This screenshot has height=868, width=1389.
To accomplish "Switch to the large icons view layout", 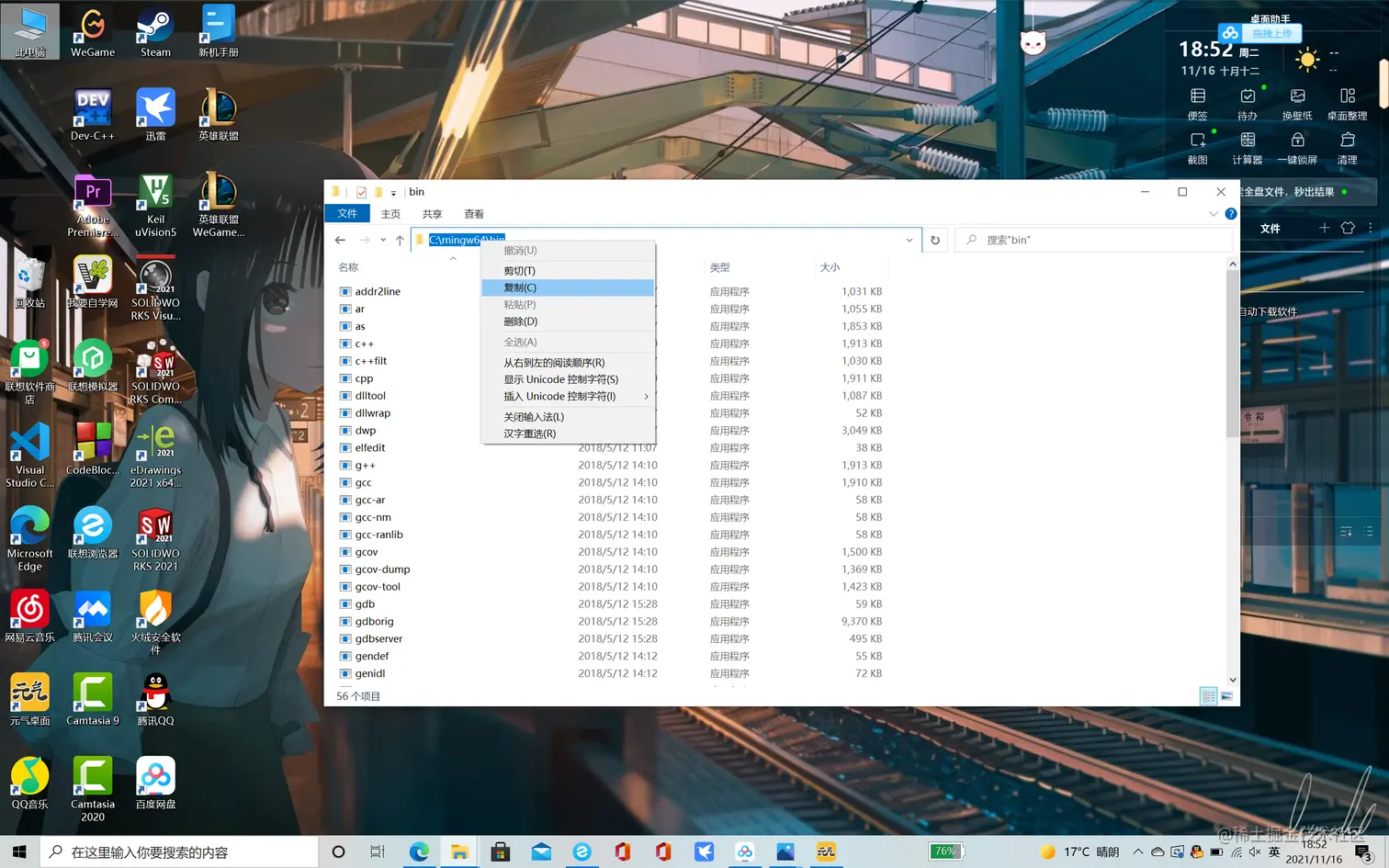I will click(1225, 696).
